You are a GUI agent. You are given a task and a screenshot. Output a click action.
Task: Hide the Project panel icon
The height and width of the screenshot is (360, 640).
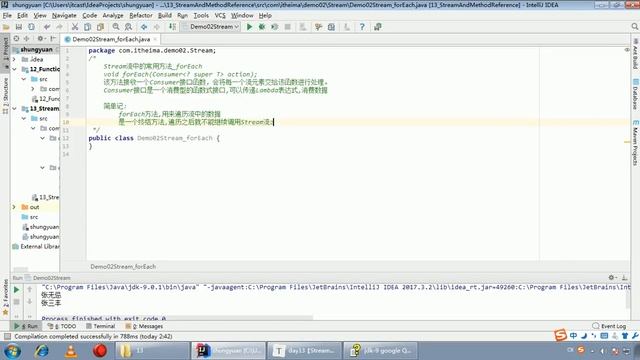[53, 38]
